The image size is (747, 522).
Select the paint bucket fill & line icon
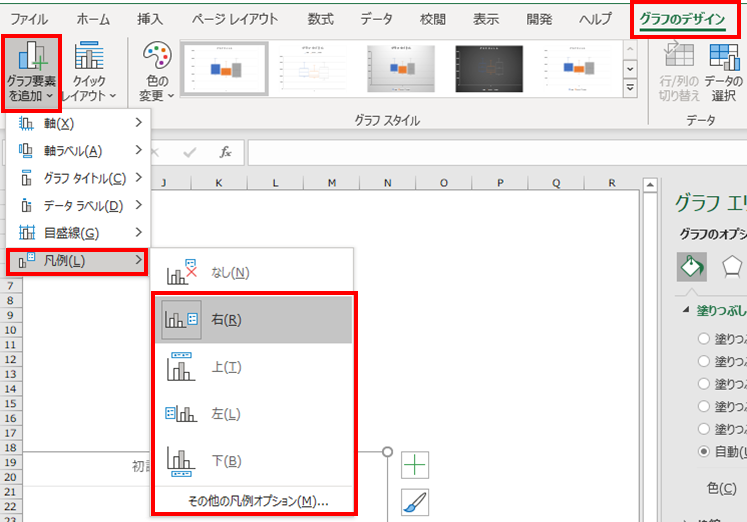[692, 267]
